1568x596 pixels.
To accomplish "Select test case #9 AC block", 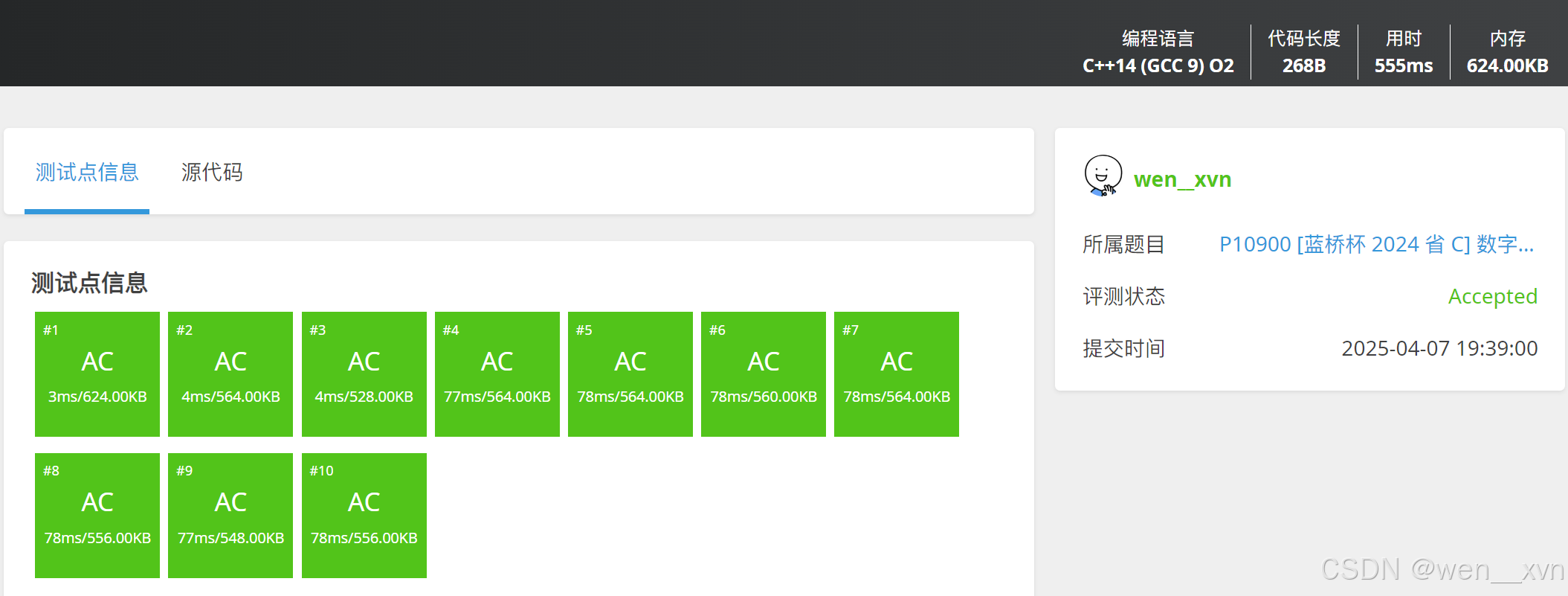I will [x=230, y=516].
